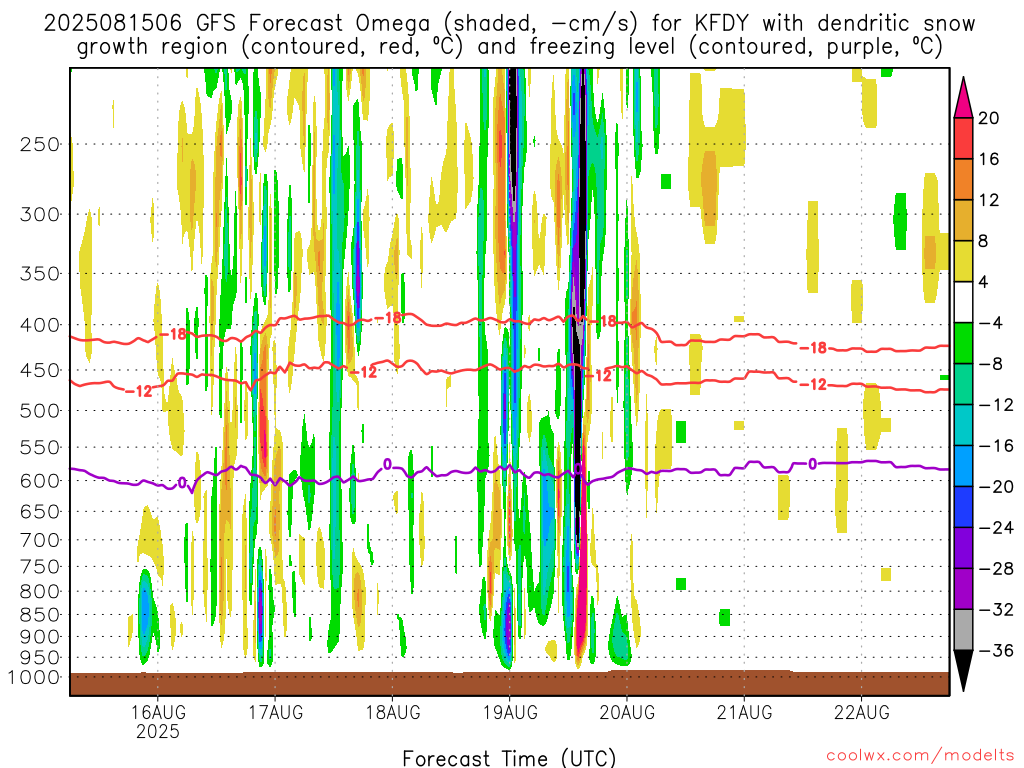Click the black lower arrow tip of the colorbar

click(x=963, y=671)
